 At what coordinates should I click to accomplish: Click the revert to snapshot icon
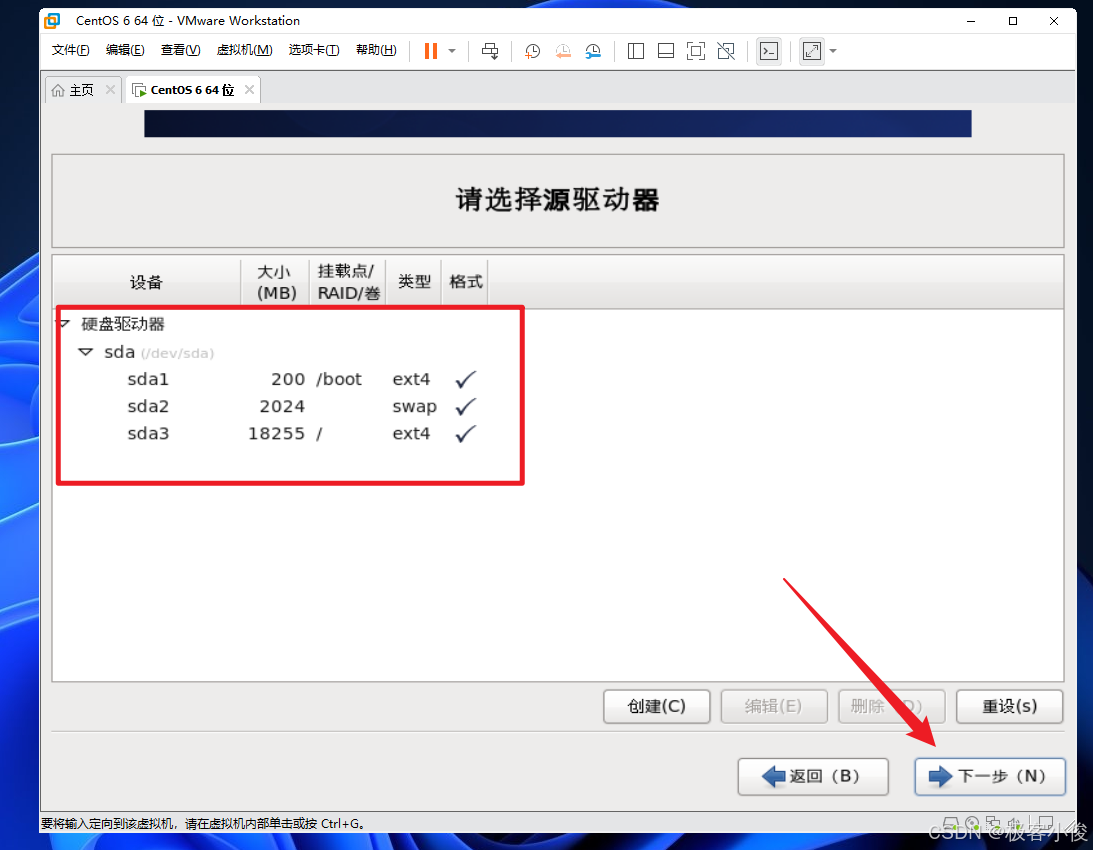563,51
